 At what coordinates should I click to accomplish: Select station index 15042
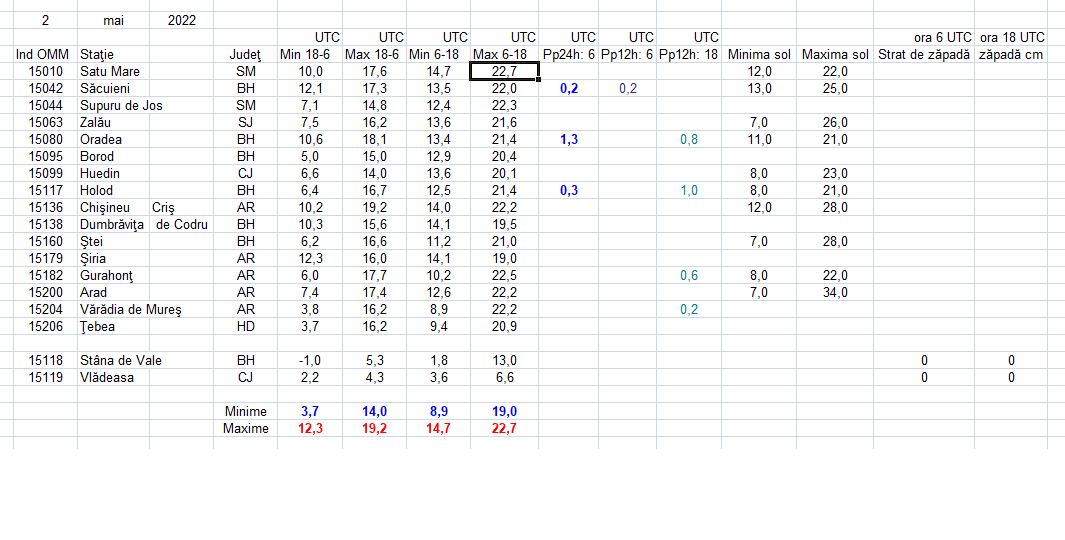[x=46, y=88]
